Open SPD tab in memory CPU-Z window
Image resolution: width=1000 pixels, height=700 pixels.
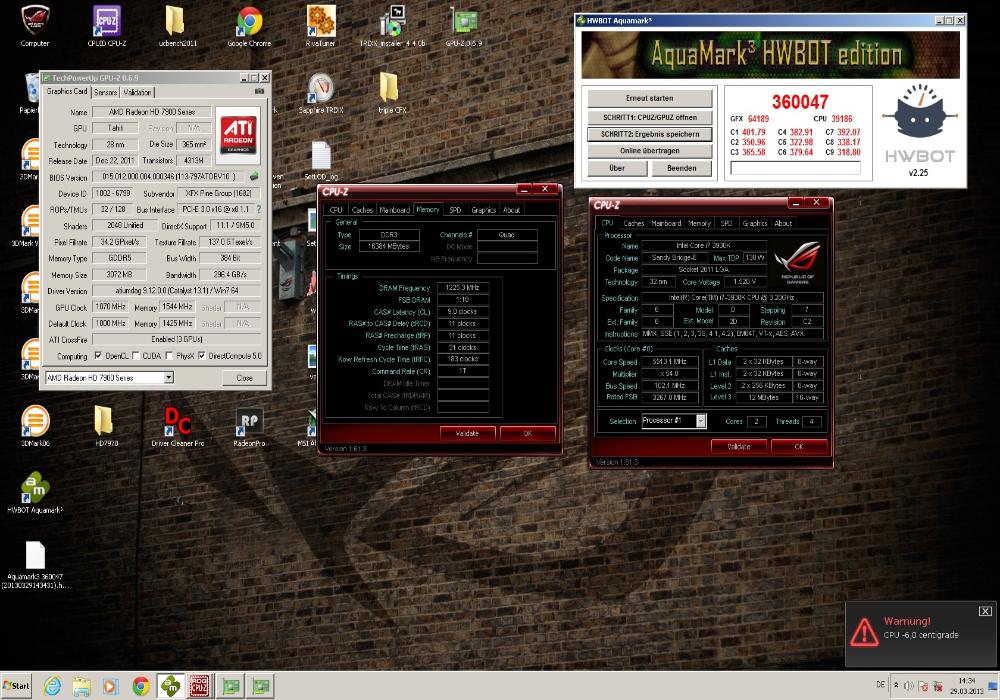point(455,210)
